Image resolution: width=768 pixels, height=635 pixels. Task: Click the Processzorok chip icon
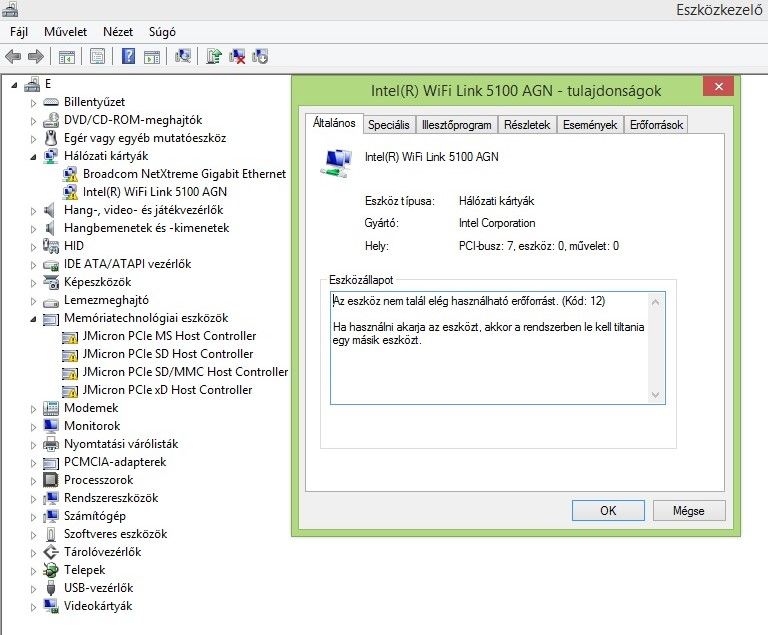click(51, 480)
